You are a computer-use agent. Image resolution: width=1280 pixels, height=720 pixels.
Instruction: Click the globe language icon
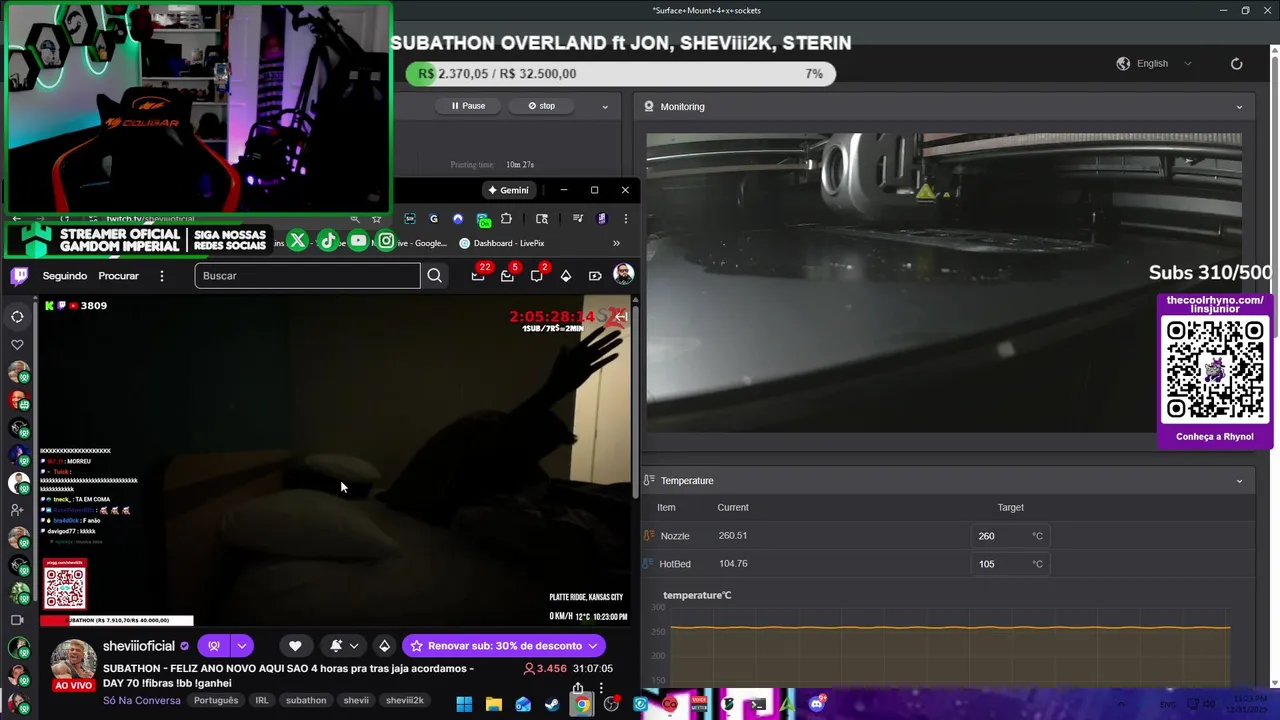[1123, 63]
